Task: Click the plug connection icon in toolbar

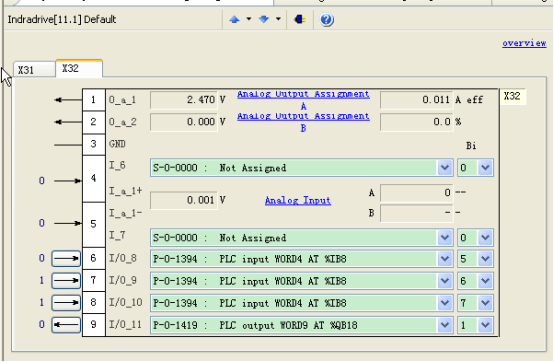Action: point(300,20)
